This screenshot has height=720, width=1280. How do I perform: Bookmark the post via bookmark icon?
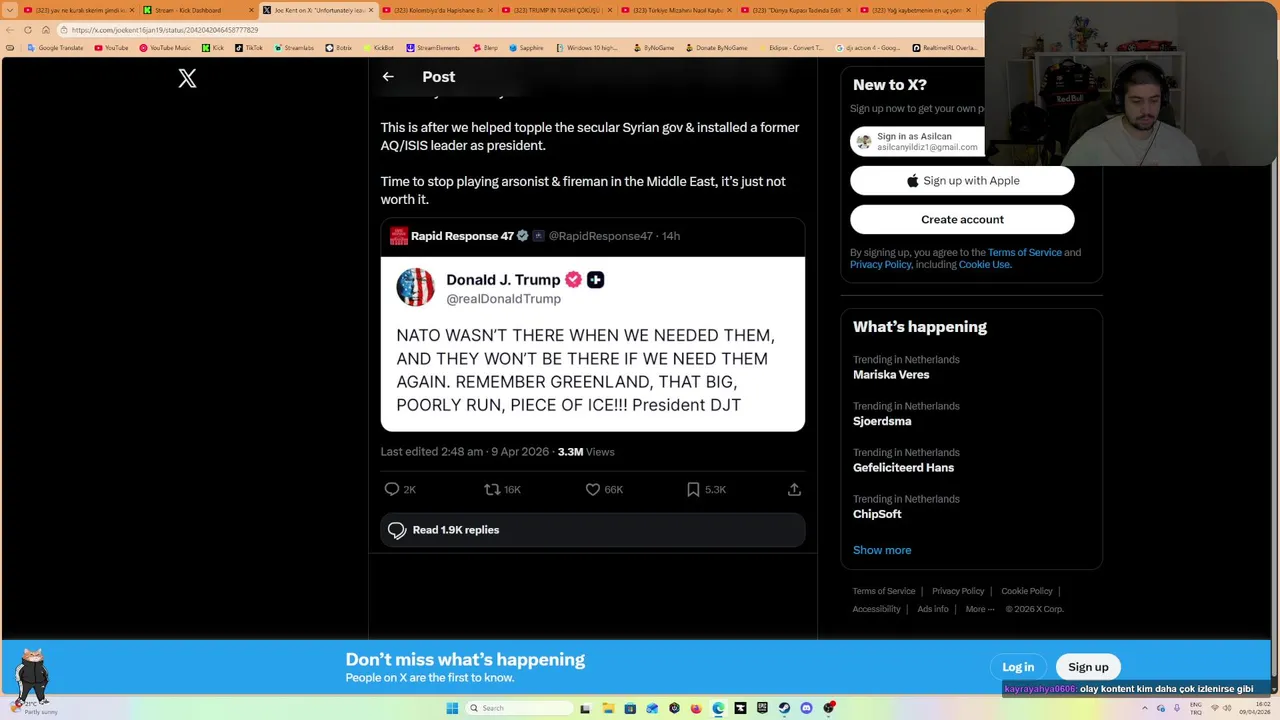click(693, 489)
